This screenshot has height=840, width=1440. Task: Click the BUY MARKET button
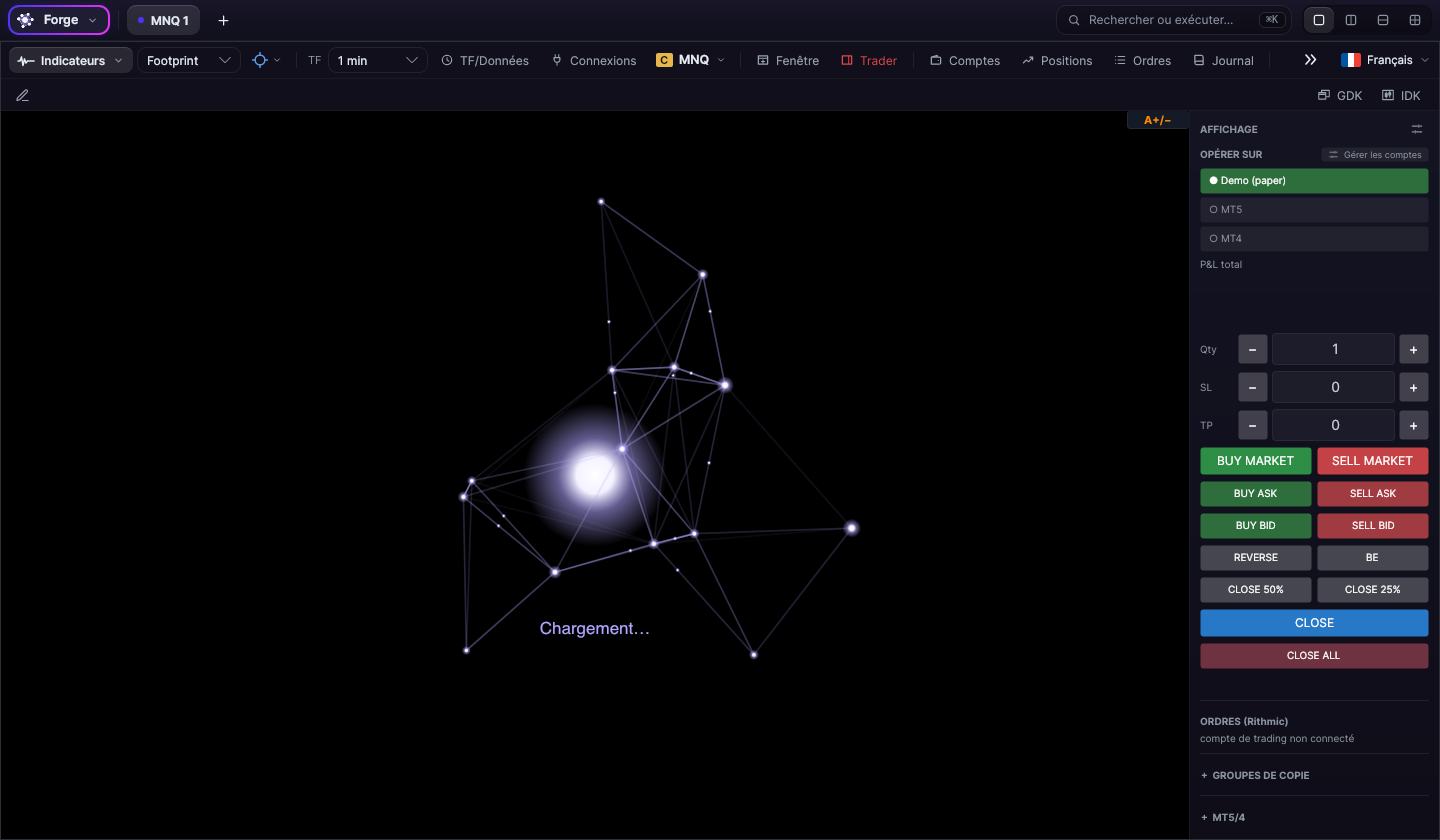tap(1255, 461)
